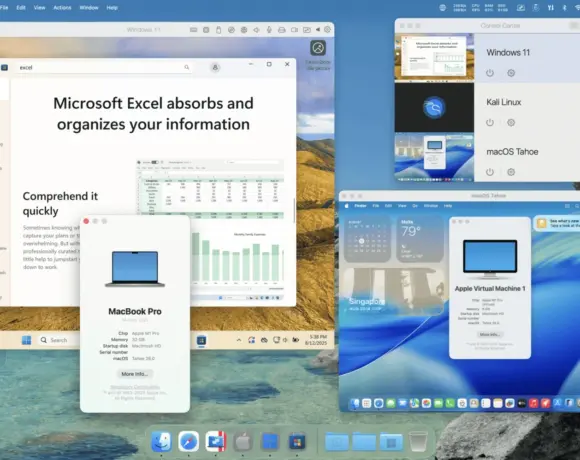
Task: Click power button for macOS Tahoe VM
Action: [x=490, y=172]
